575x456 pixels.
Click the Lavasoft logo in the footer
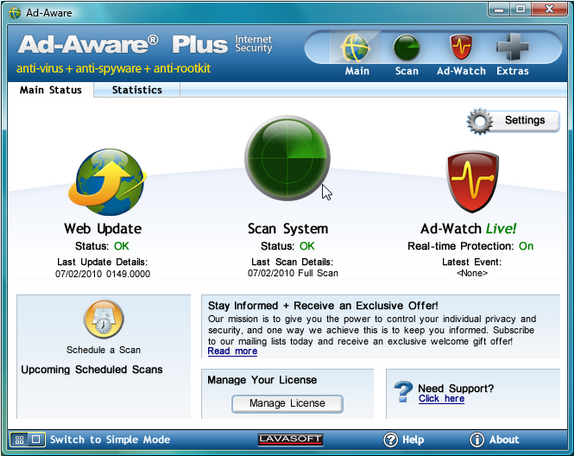pyautogui.click(x=290, y=439)
